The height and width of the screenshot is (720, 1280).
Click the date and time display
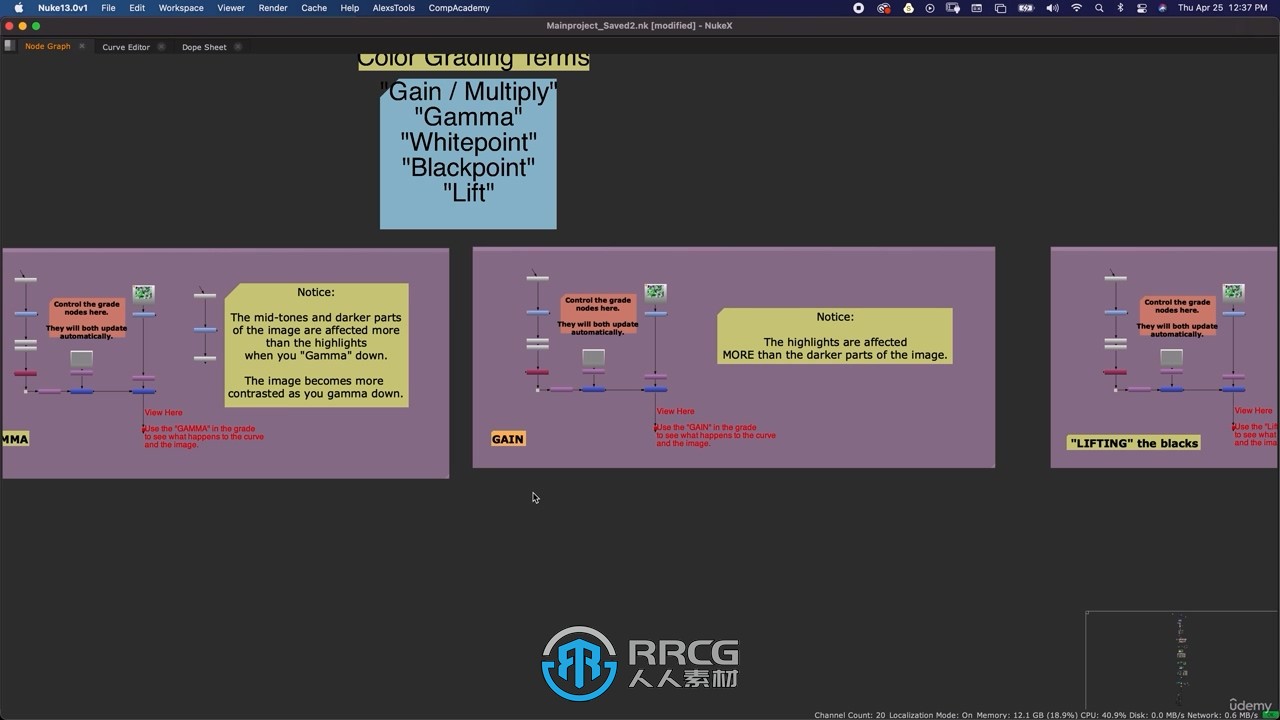tap(1222, 8)
